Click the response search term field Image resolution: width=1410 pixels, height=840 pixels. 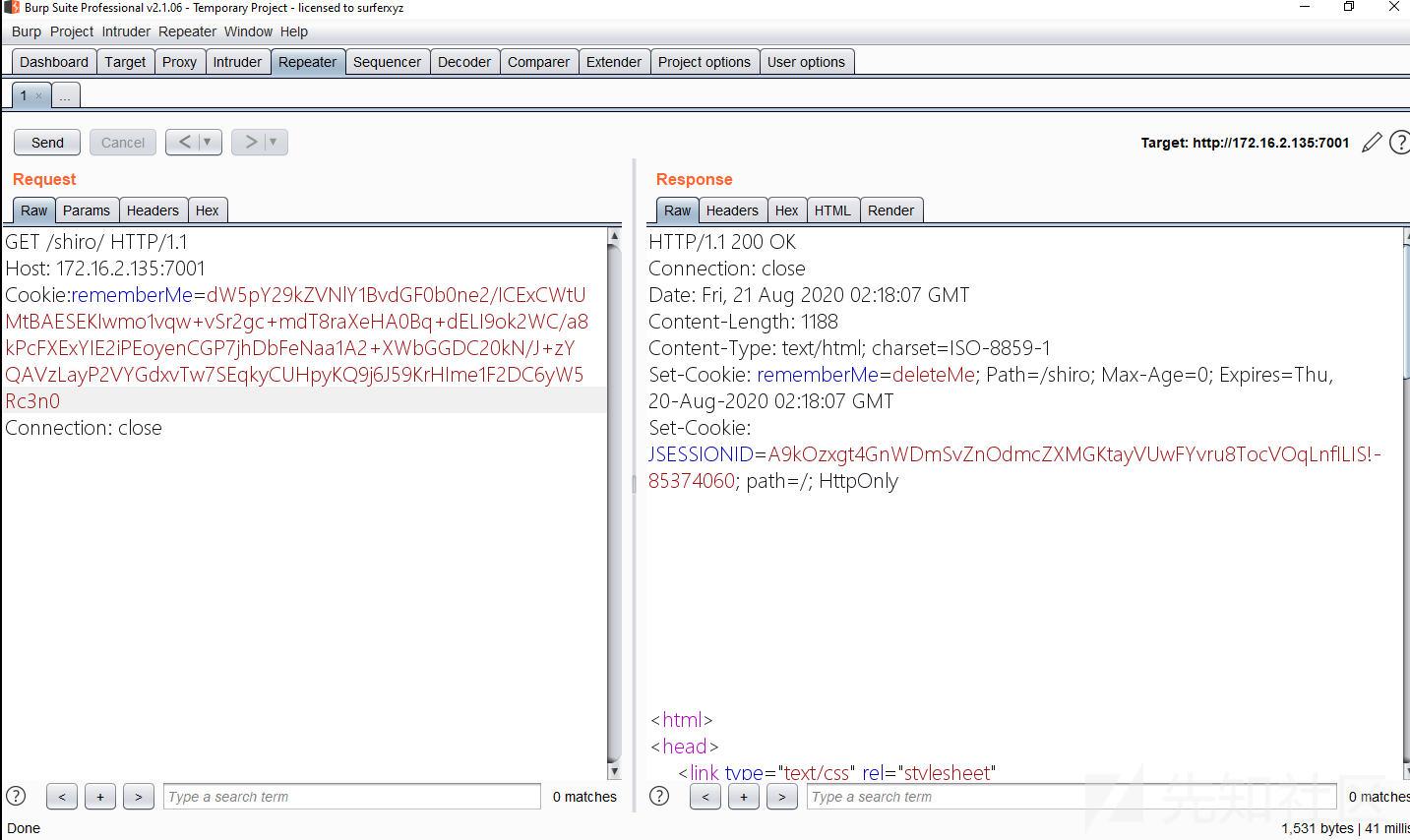[x=1072, y=797]
